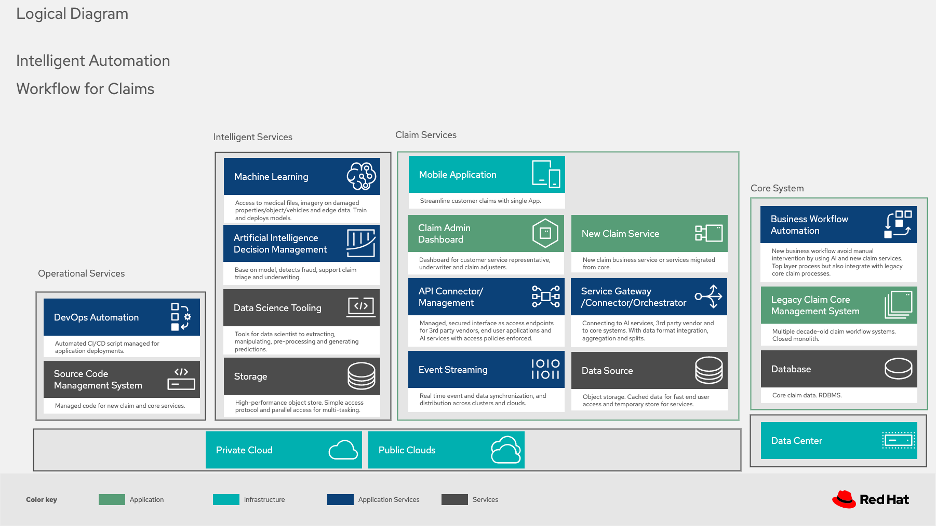Click the Data Source database icon
Screen dimensions: 936x526
[709, 370]
